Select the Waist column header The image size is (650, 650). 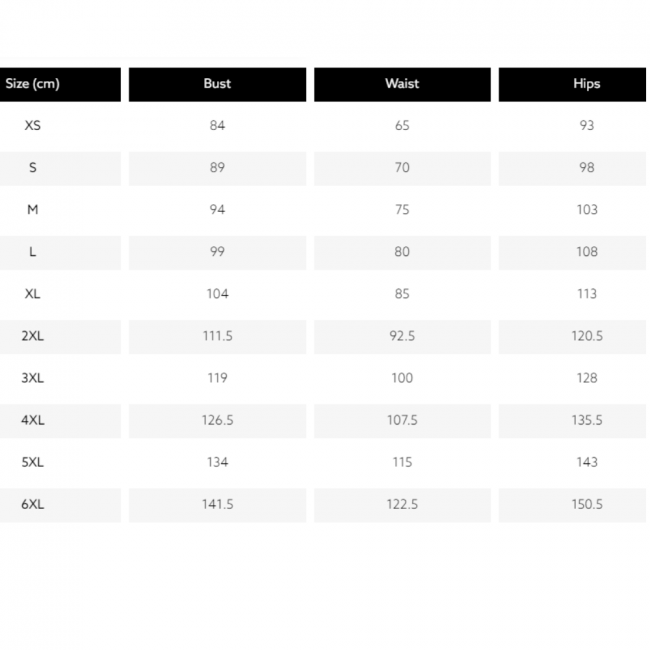(402, 84)
